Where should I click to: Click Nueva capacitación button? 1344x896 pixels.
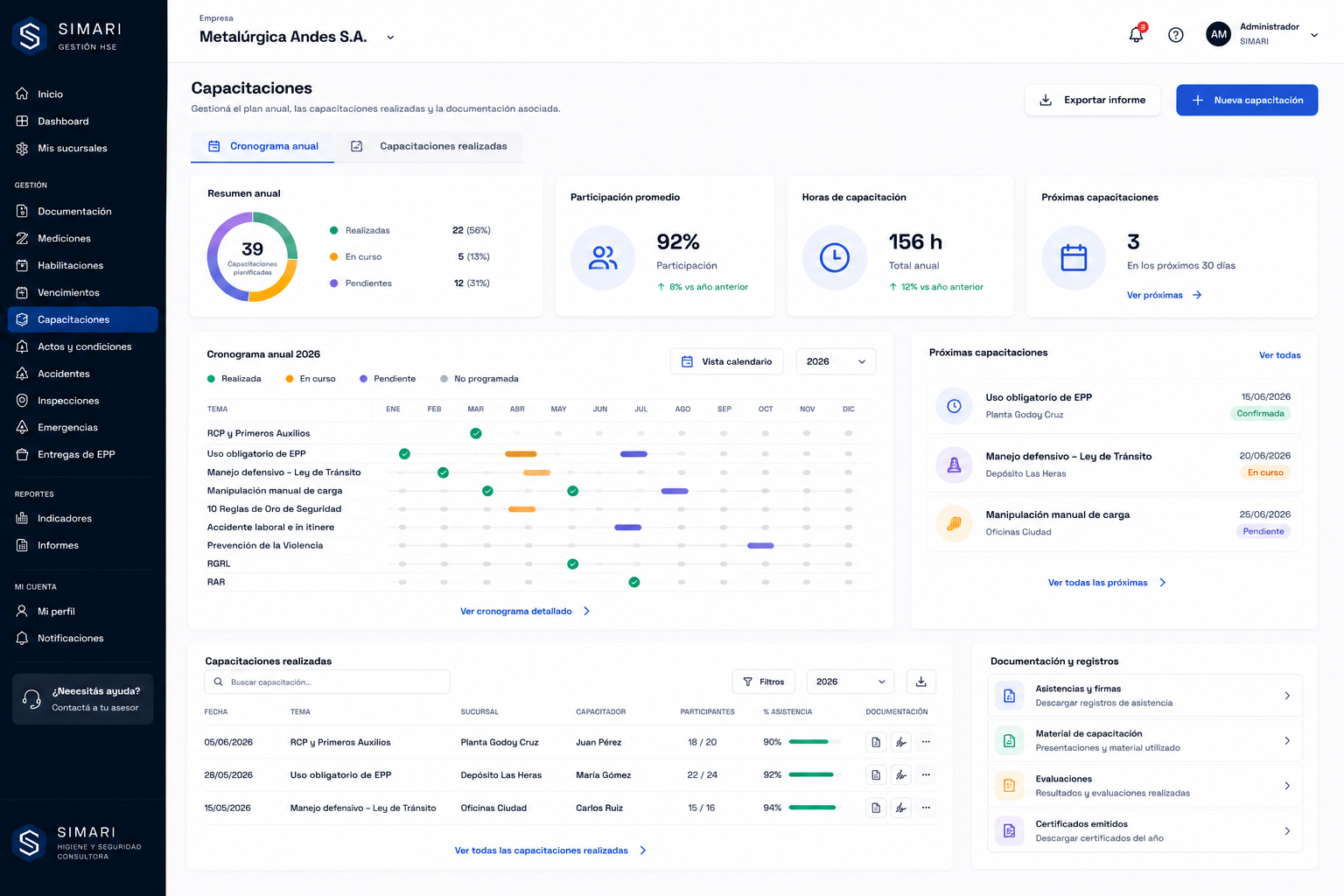click(x=1247, y=100)
